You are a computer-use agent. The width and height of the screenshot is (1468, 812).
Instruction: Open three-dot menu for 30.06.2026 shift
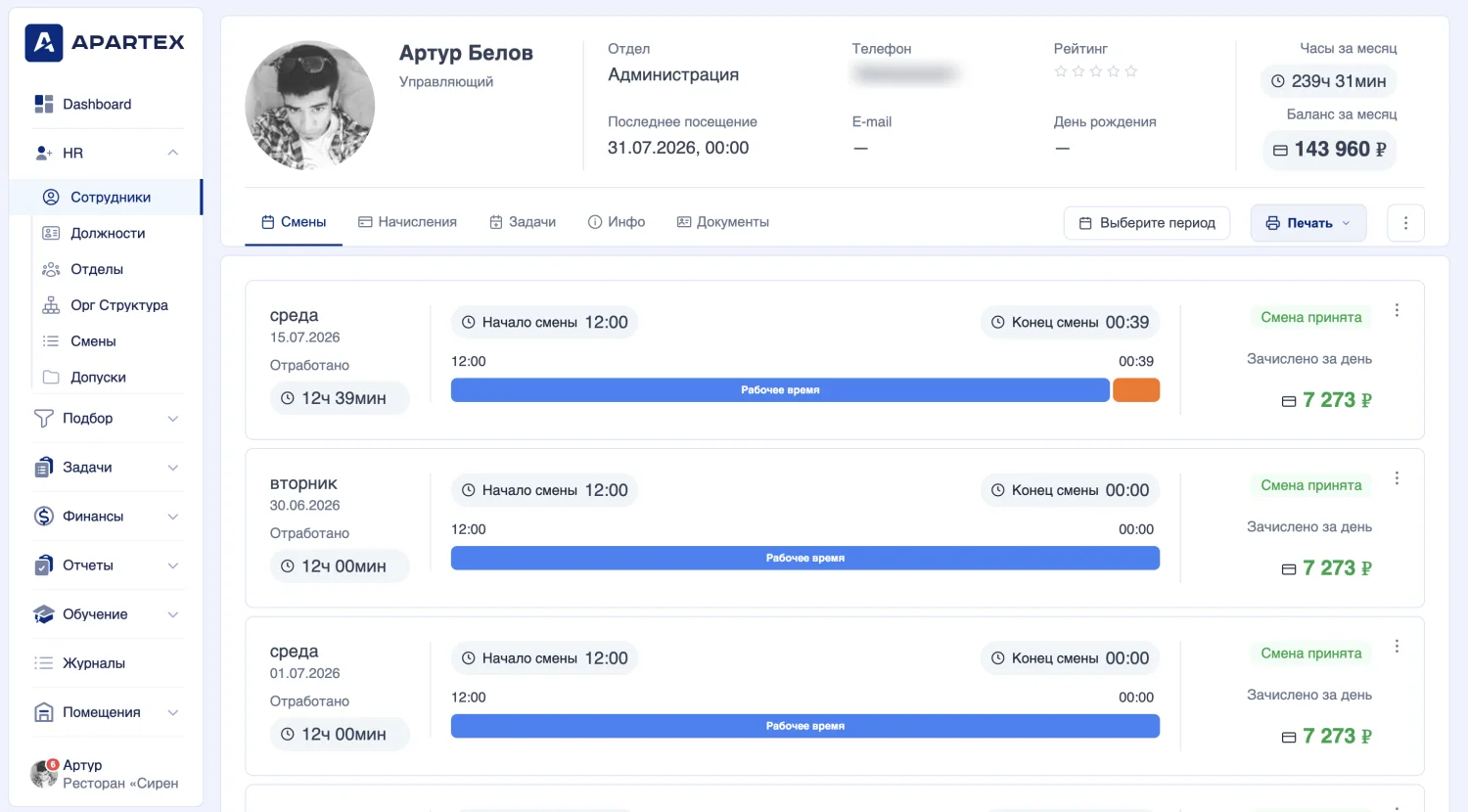pyautogui.click(x=1397, y=478)
